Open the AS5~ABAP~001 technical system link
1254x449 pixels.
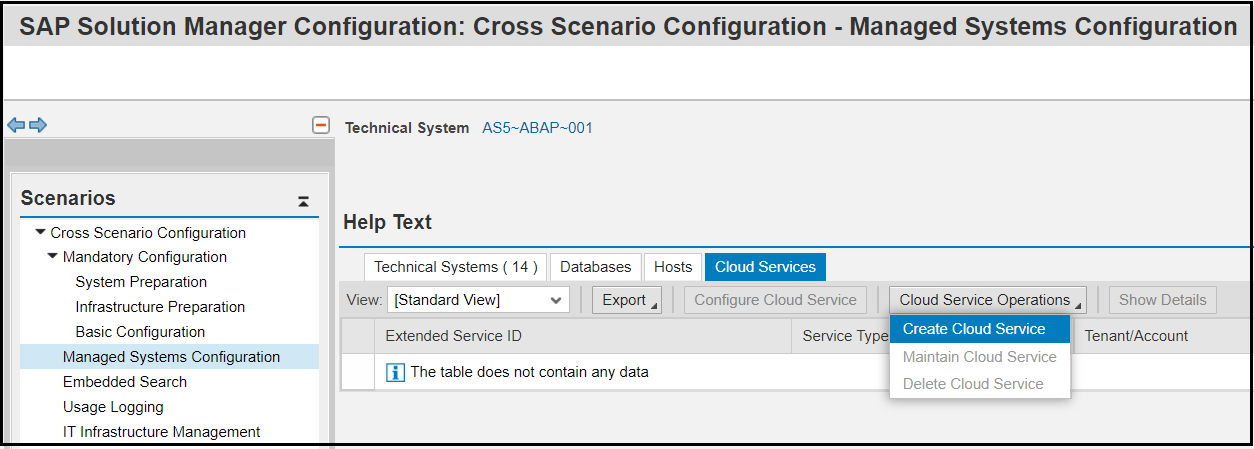(537, 128)
